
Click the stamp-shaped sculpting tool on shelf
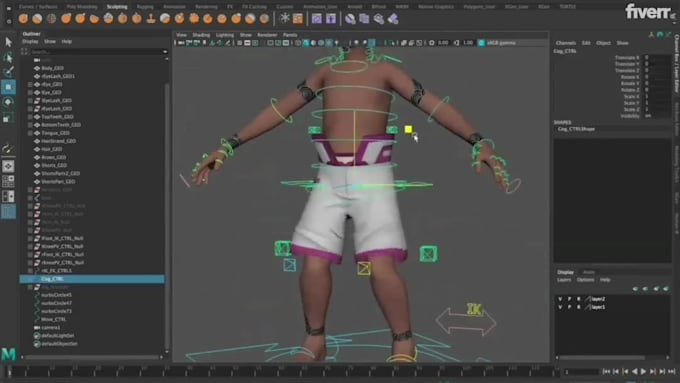[x=151, y=19]
